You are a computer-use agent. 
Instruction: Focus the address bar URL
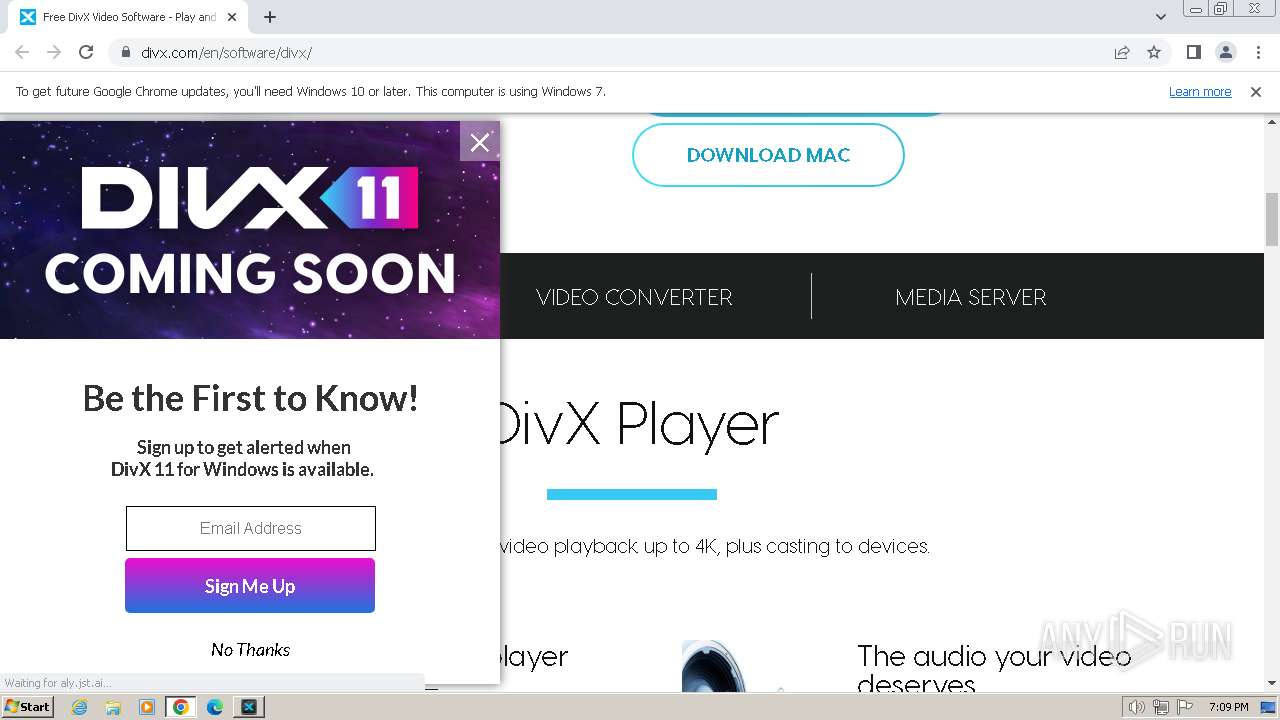coord(226,53)
